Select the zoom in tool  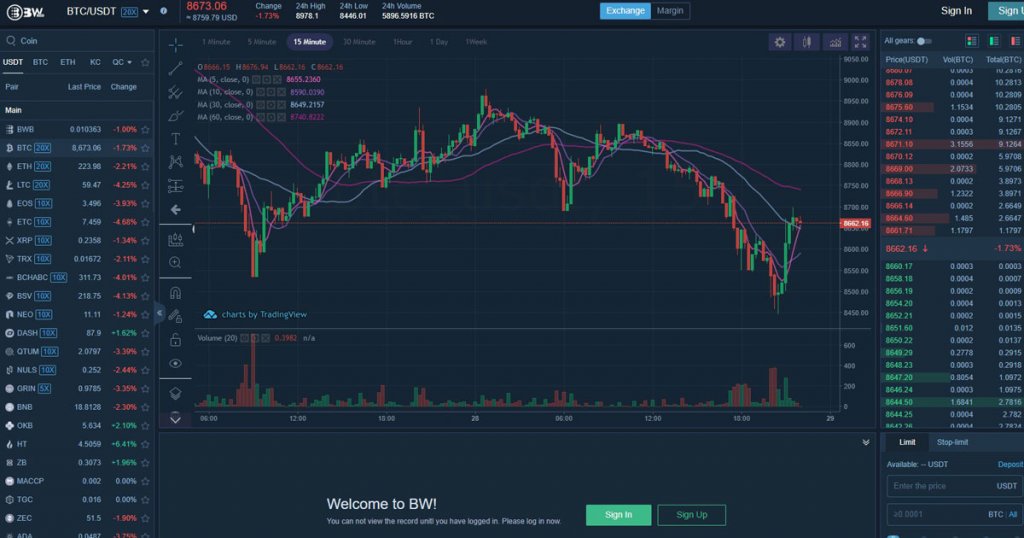click(x=175, y=262)
